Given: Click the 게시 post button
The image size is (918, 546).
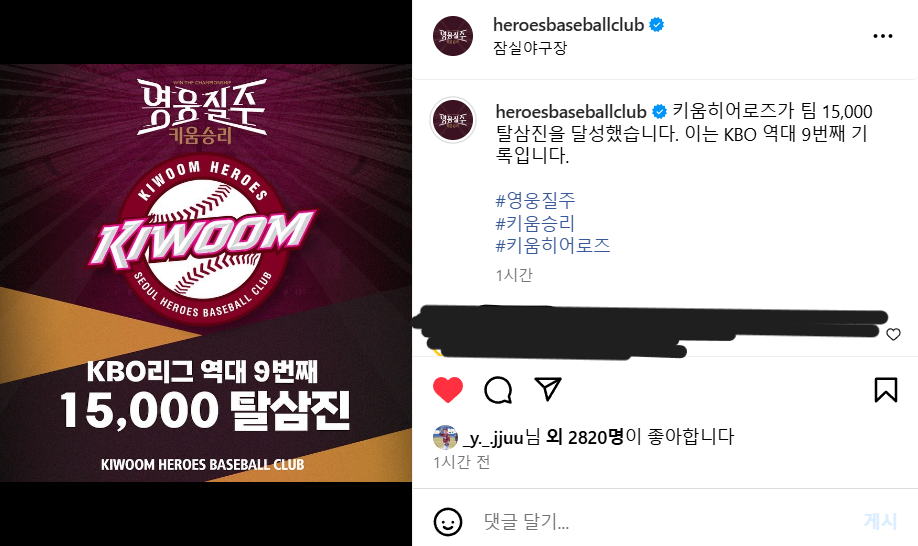Looking at the screenshot, I should click(880, 521).
